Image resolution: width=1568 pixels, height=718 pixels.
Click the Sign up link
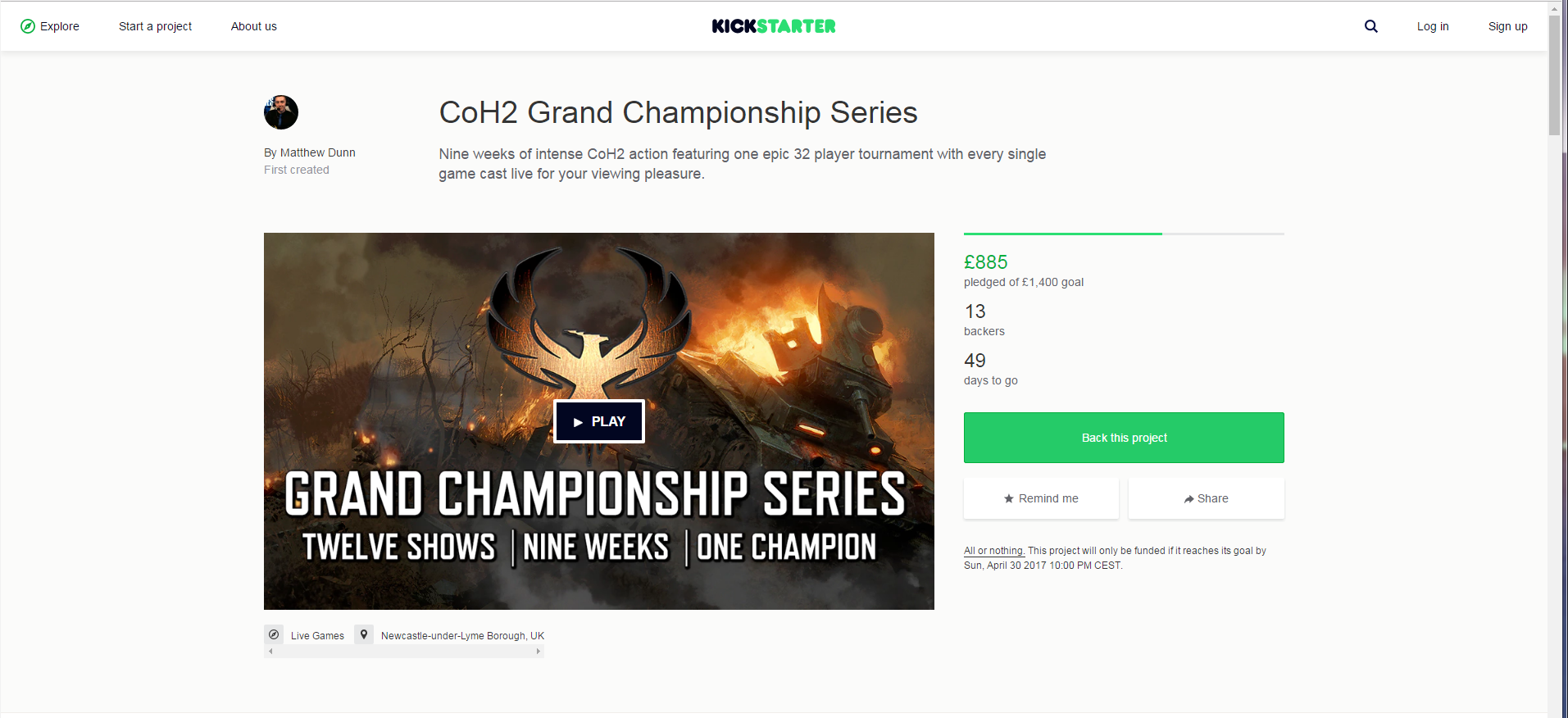point(1507,26)
